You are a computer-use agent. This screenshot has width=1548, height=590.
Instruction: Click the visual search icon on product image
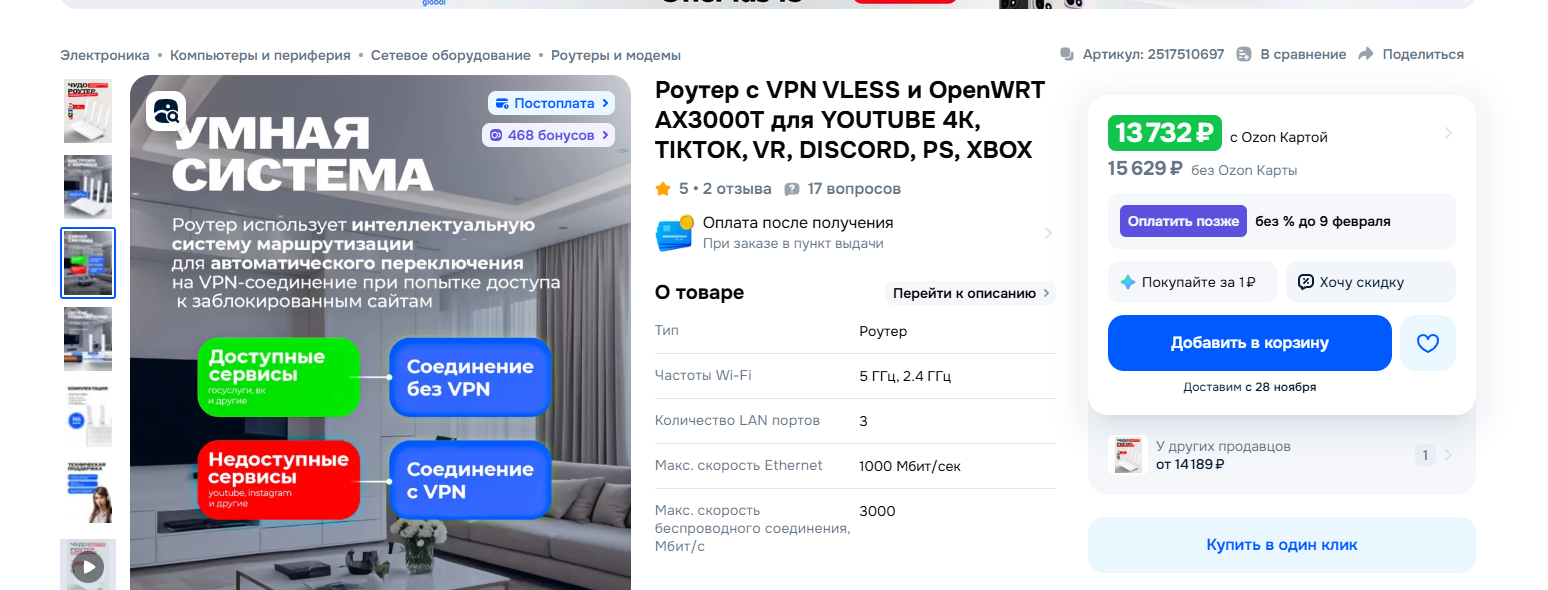coord(166,111)
